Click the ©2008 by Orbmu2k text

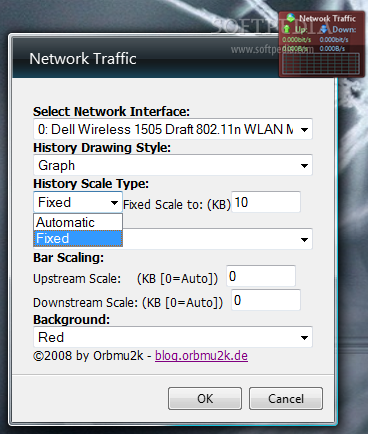coord(88,356)
